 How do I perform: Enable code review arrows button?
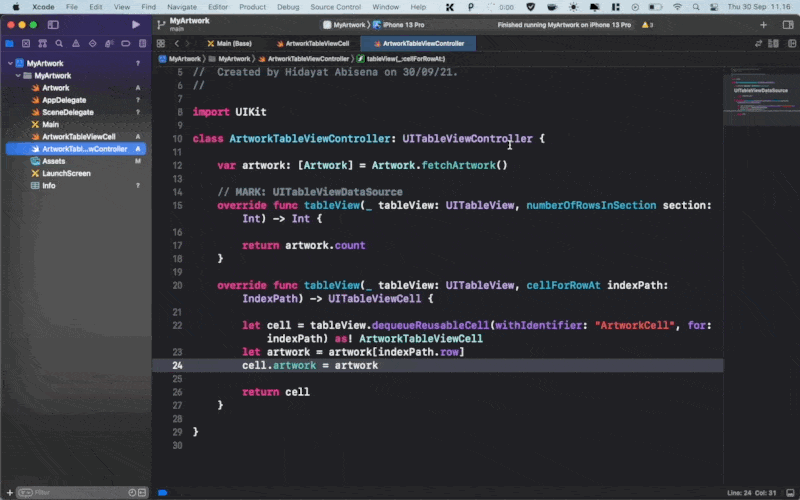[758, 43]
